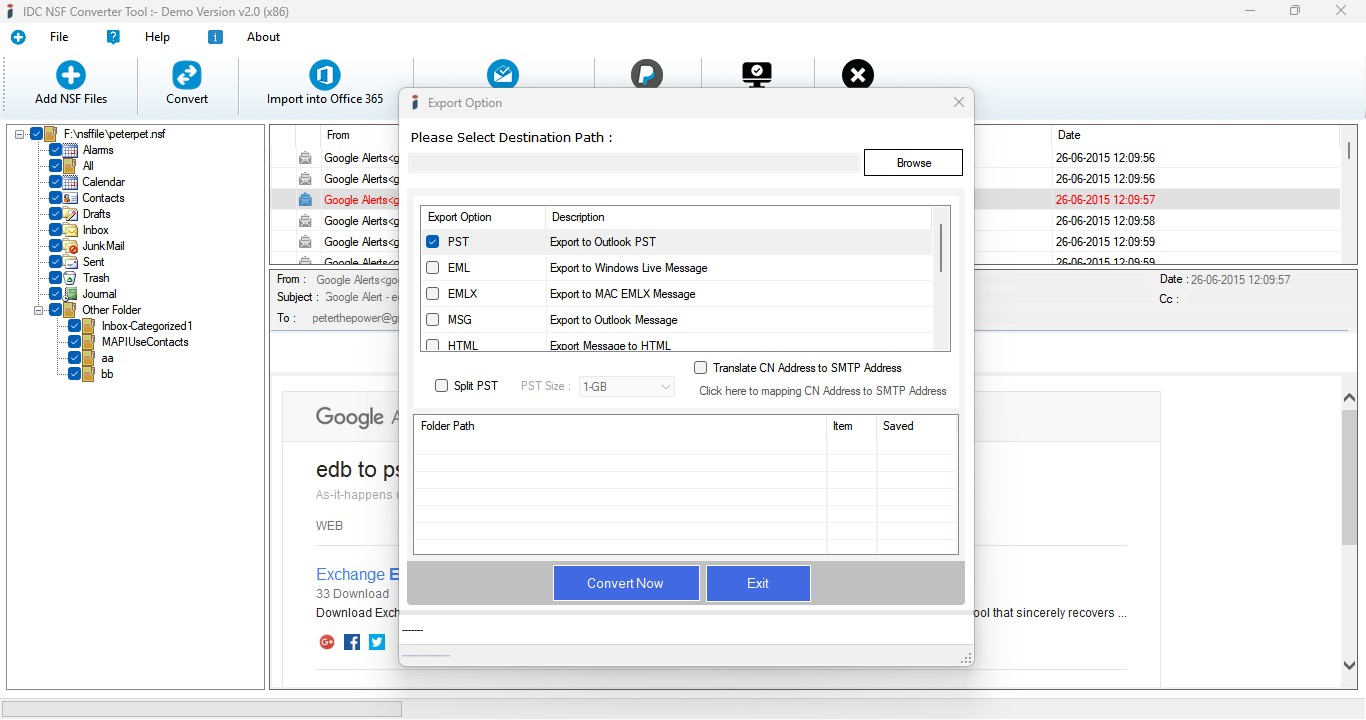Click the Inbox envelope folder icon
Viewport: 1366px width, 720px height.
71,230
